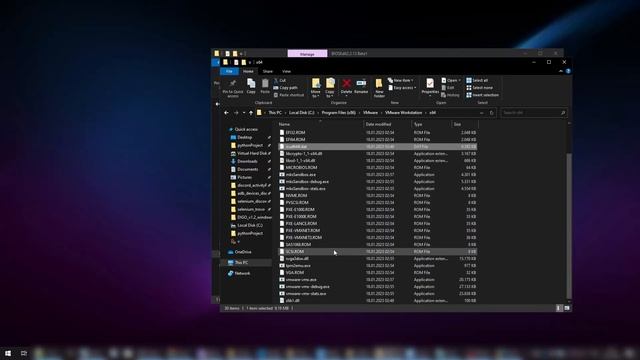Click Manage tab in the background window

coord(307,53)
